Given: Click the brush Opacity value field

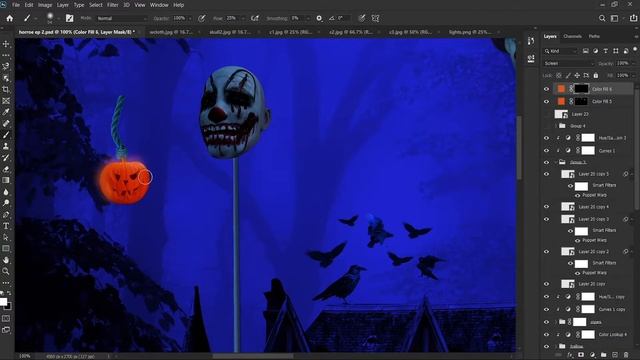Looking at the screenshot, I should [x=180, y=18].
